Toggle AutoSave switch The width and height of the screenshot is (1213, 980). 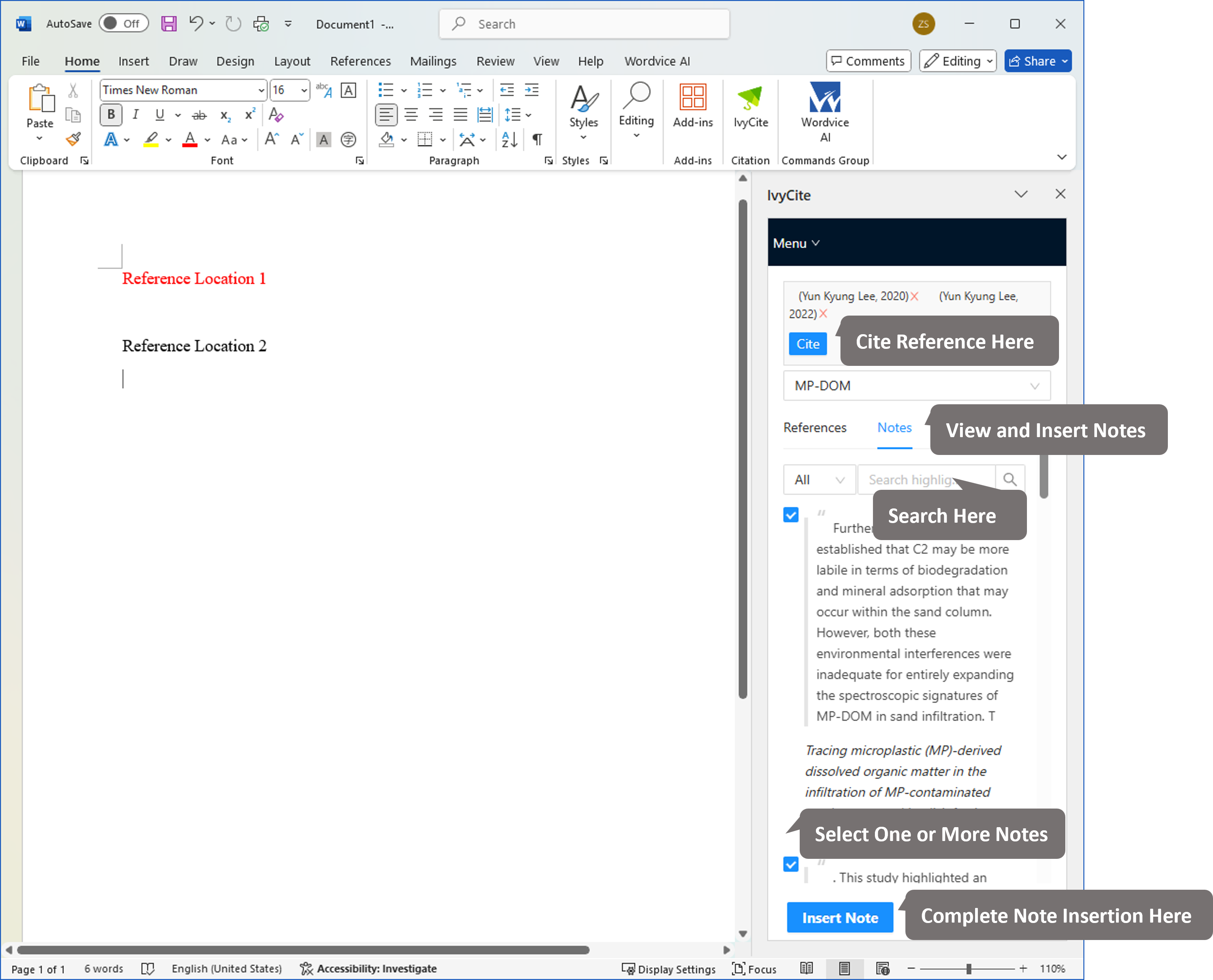pyautogui.click(x=123, y=23)
